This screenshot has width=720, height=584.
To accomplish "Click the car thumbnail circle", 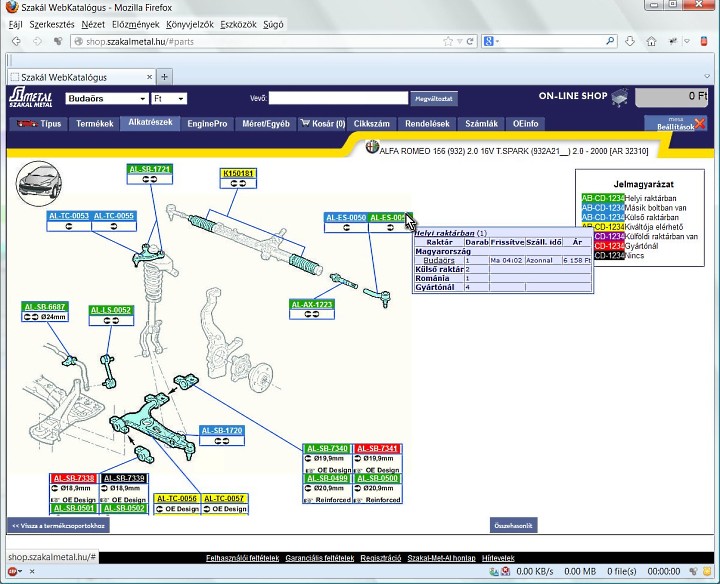I will tap(39, 183).
